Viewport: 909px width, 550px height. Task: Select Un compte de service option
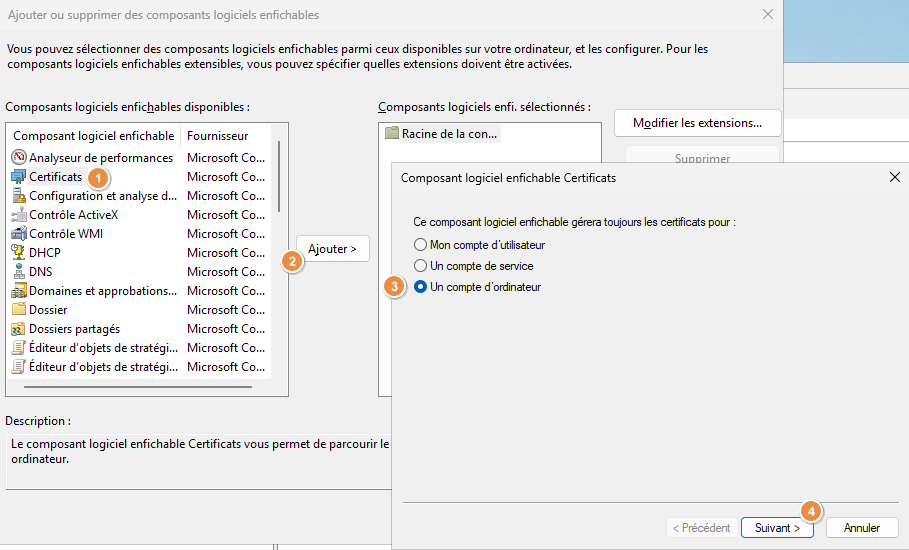tap(421, 266)
